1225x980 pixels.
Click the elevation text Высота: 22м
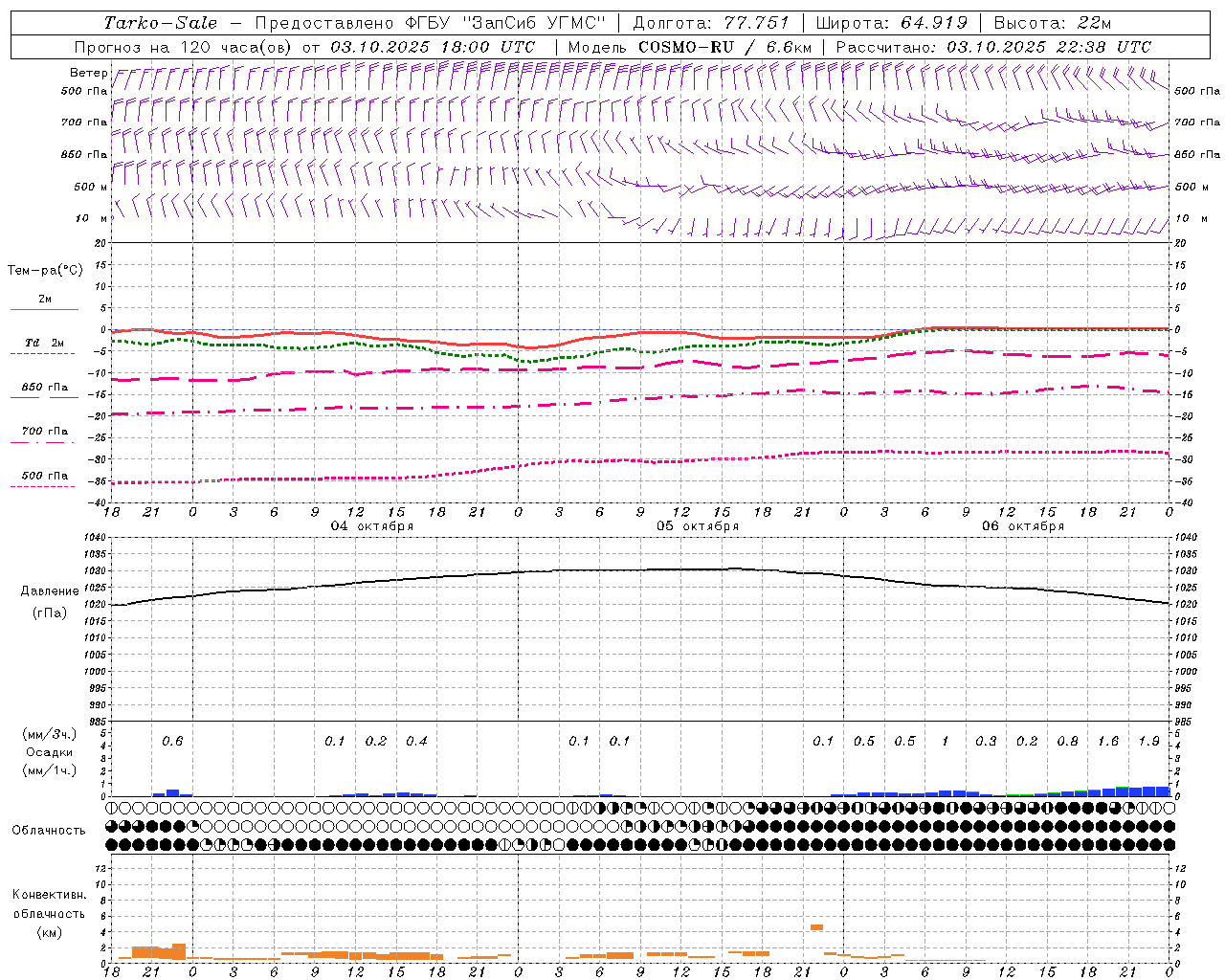1053,23
